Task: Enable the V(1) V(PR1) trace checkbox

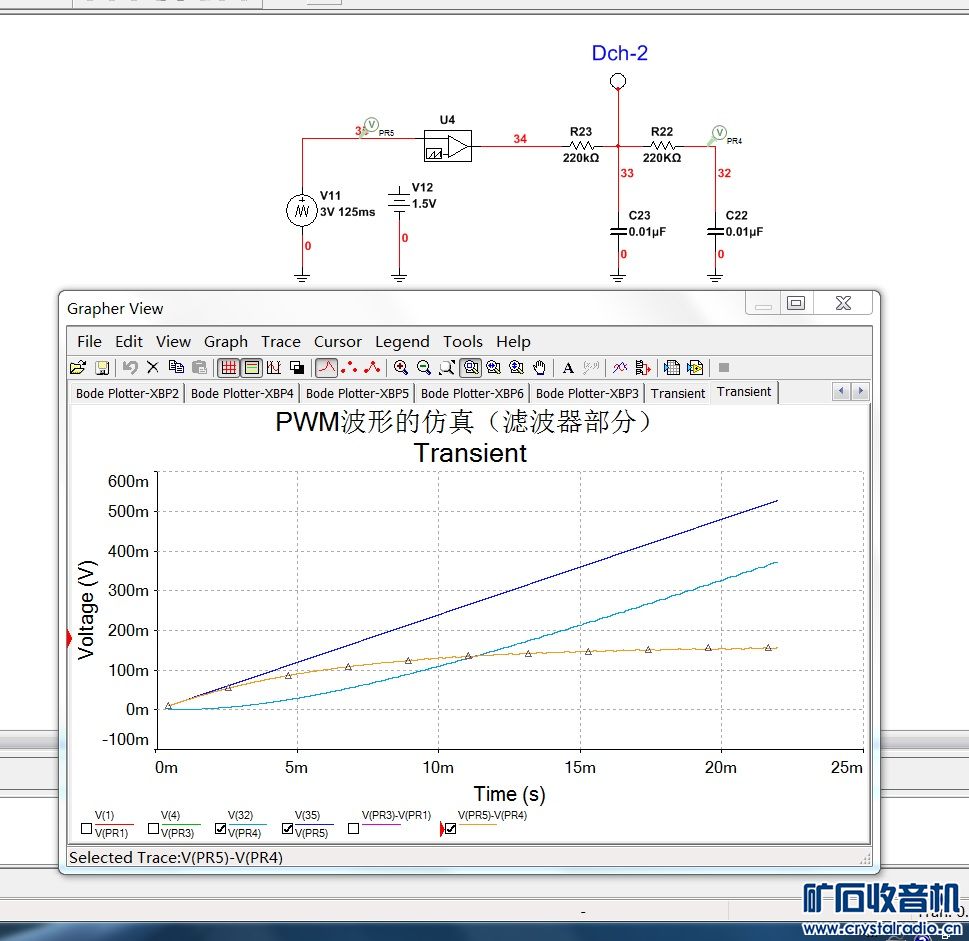Action: pos(87,829)
